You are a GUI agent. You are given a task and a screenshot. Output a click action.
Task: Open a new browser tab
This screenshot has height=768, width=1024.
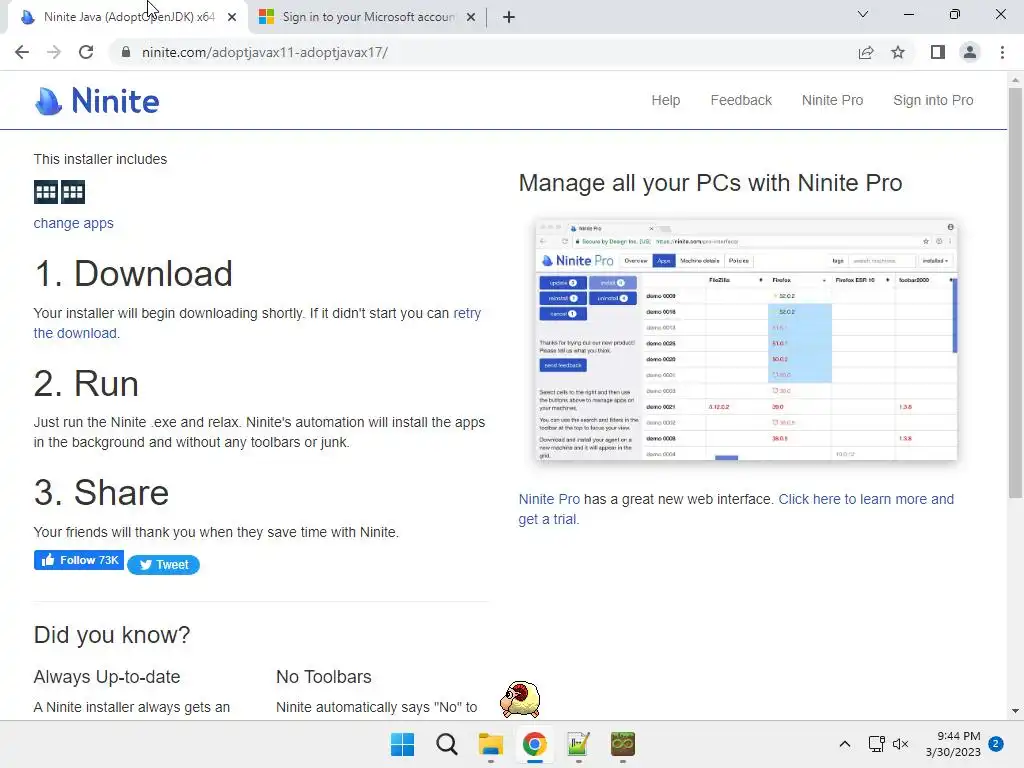509,17
